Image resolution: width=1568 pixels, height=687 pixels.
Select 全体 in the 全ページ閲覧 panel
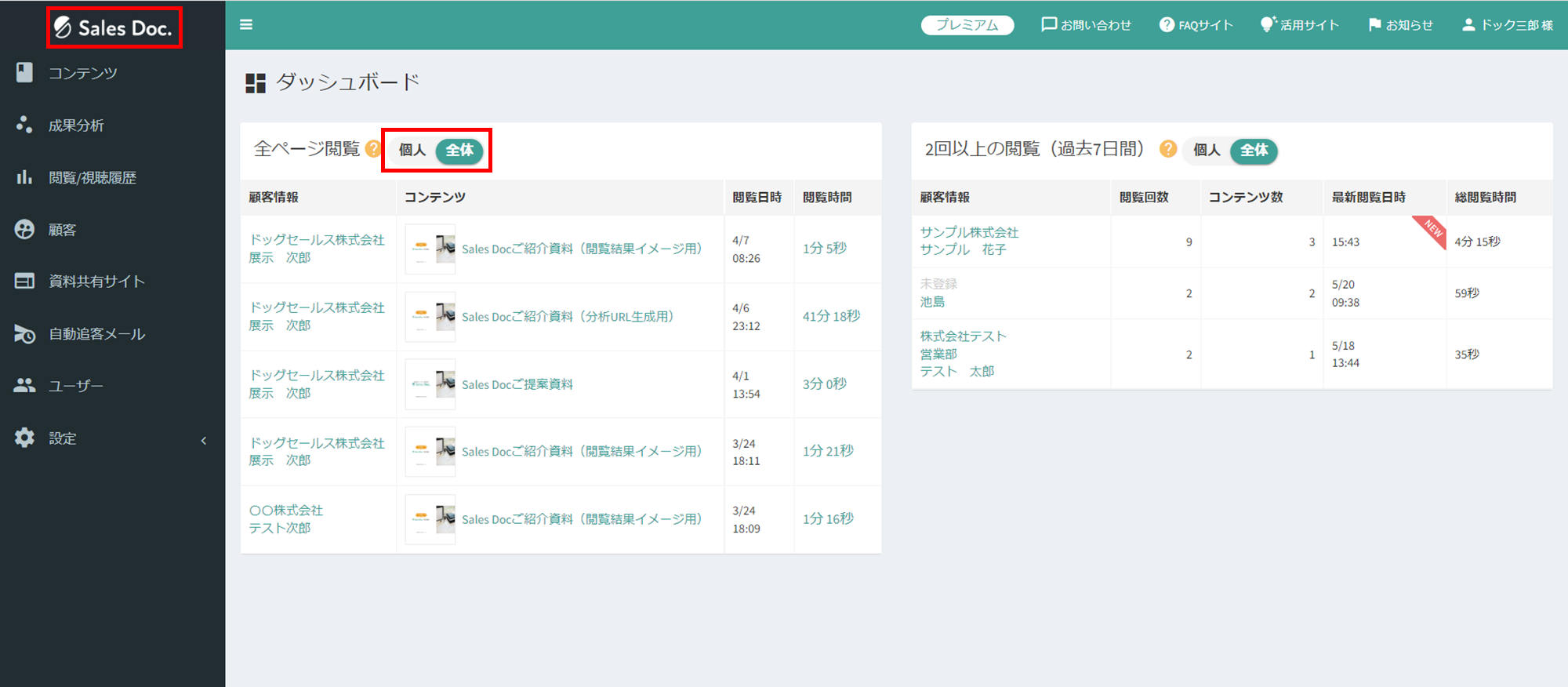tap(459, 151)
